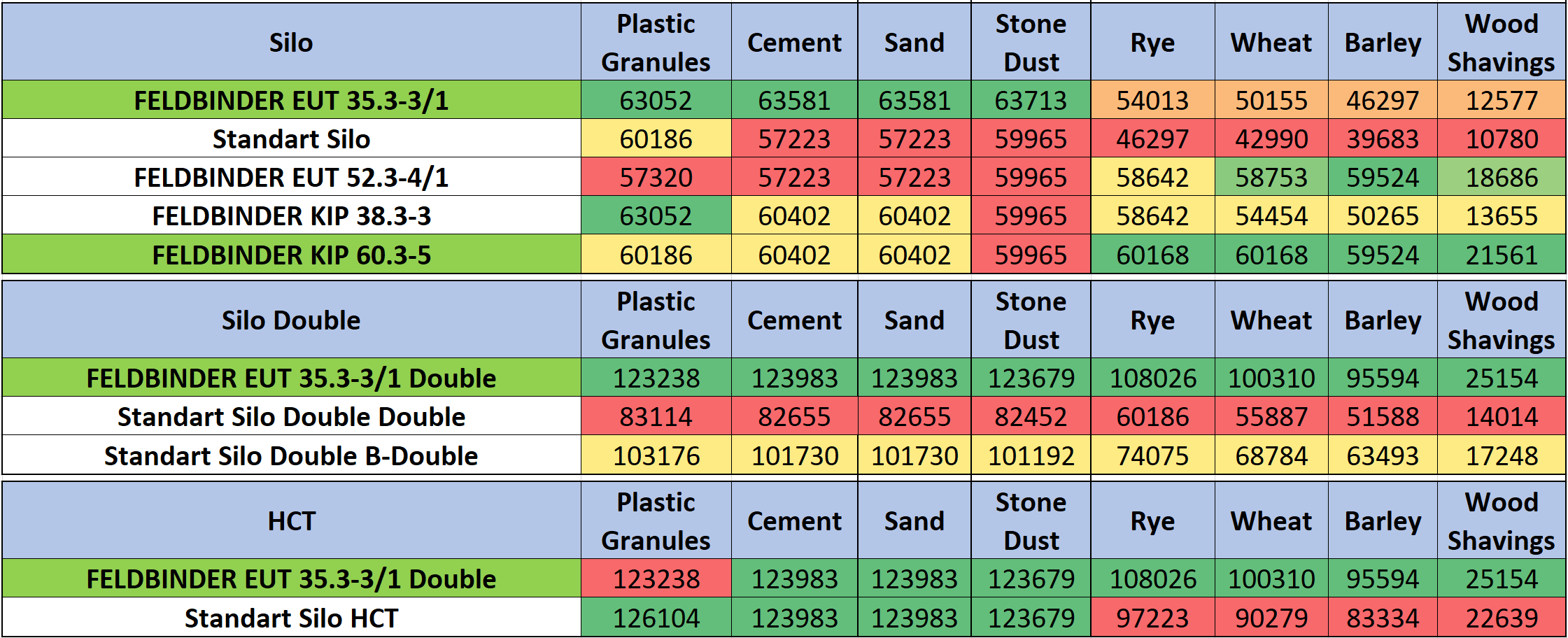Click the "Standart Silo HCT" row label
Viewport: 1568px width, 638px height.
pyautogui.click(x=291, y=618)
